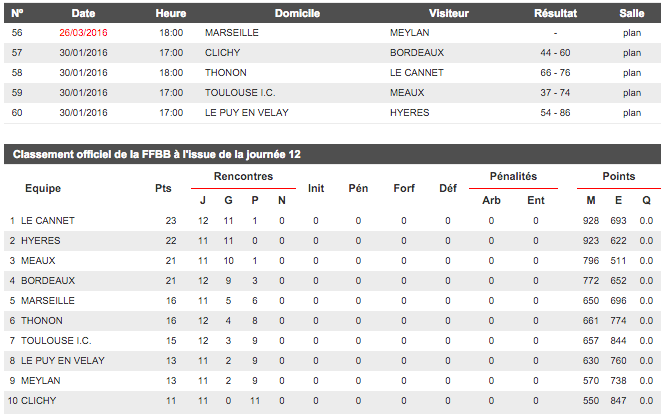
Task: Click the Date column header
Action: 83,13
